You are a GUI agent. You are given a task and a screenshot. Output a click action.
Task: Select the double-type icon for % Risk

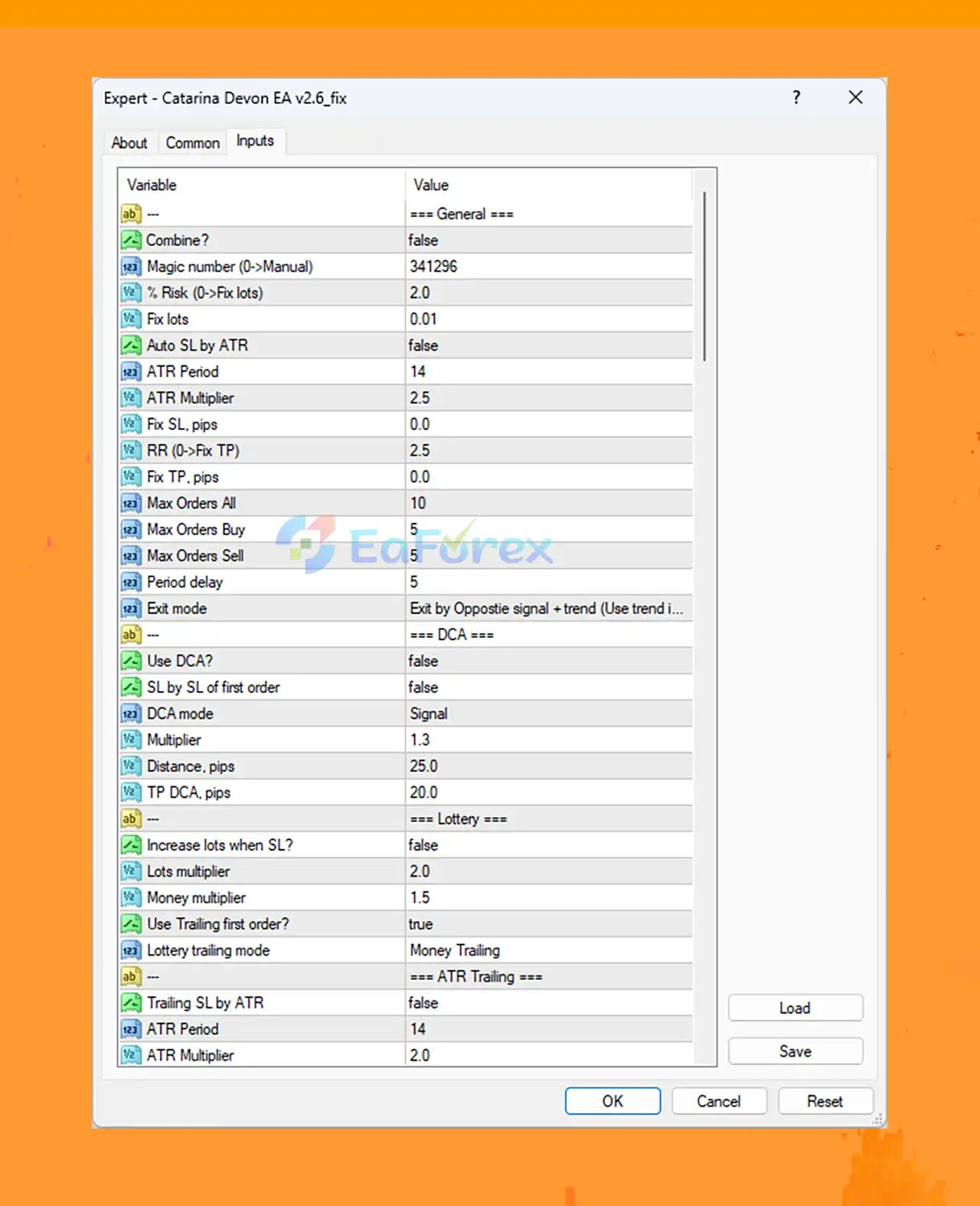click(x=131, y=293)
